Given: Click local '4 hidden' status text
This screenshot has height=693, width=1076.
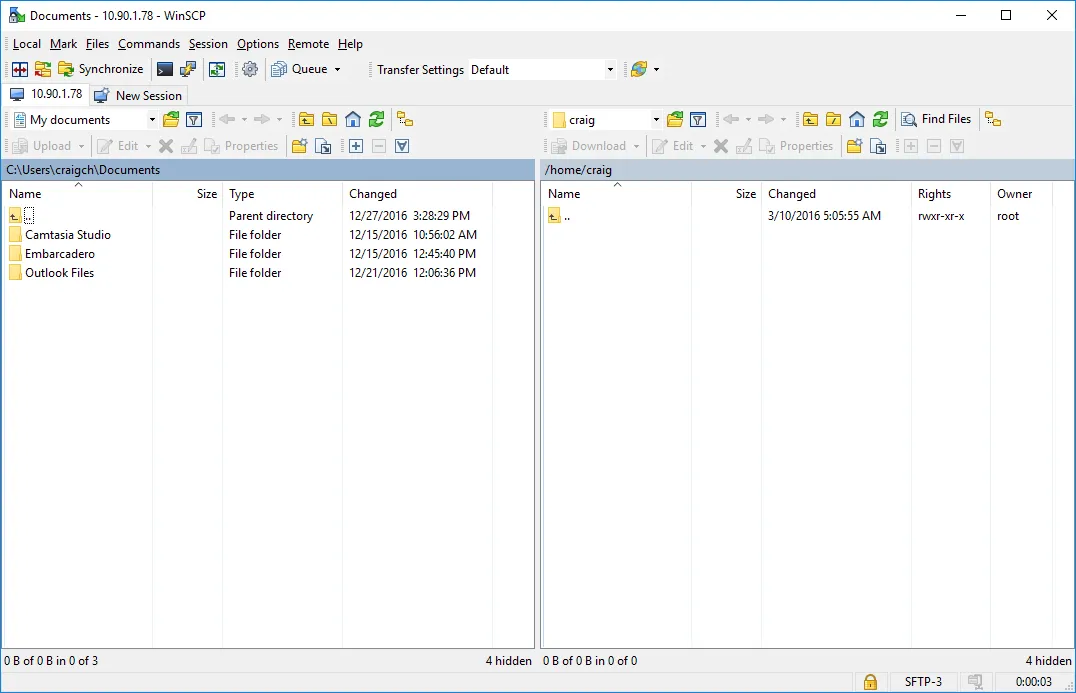Looking at the screenshot, I should click(x=508, y=661).
